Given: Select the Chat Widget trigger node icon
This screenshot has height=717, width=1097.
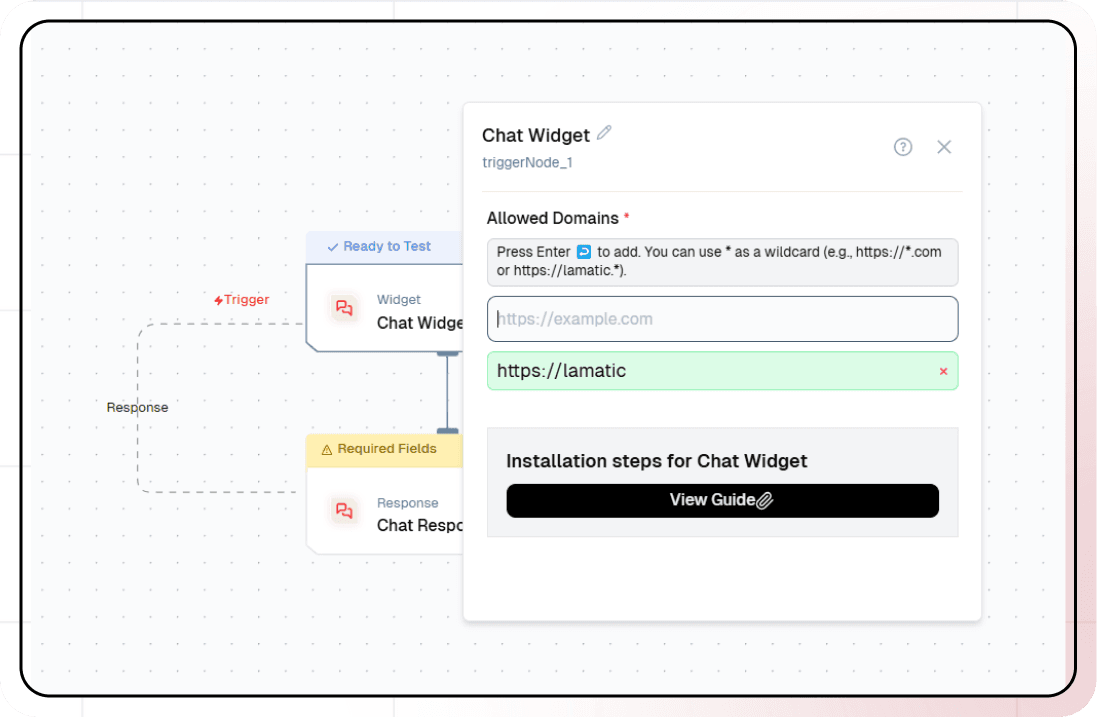Looking at the screenshot, I should click(344, 308).
